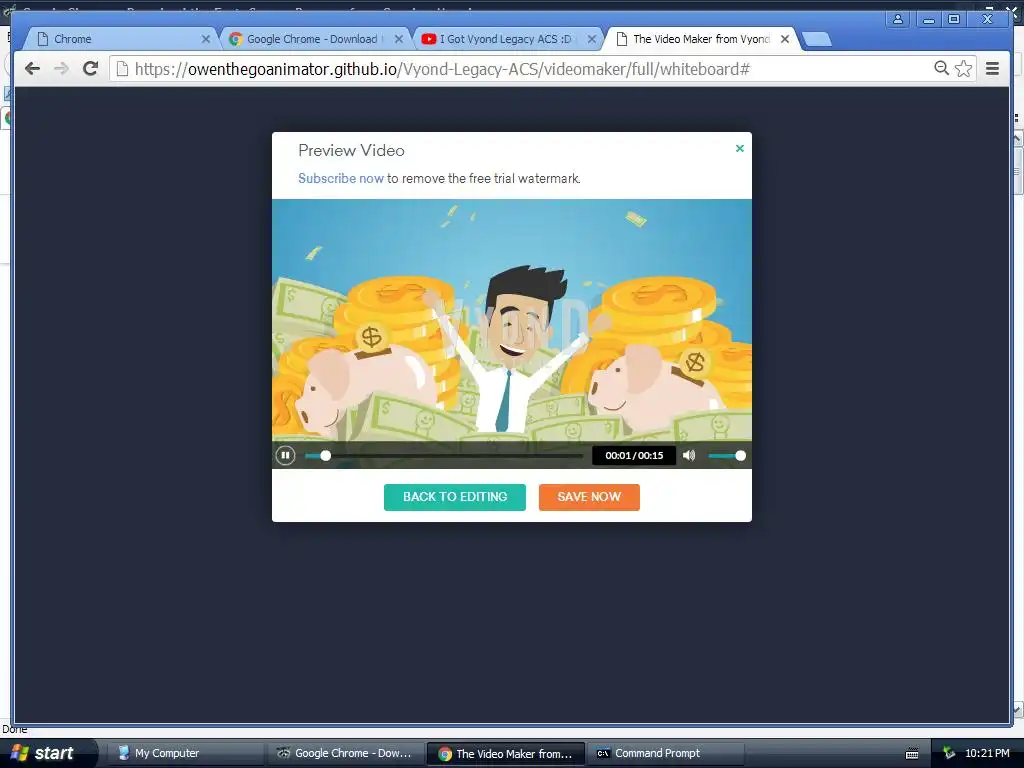
Task: Switch to My Computer taskbar item
Action: point(185,753)
